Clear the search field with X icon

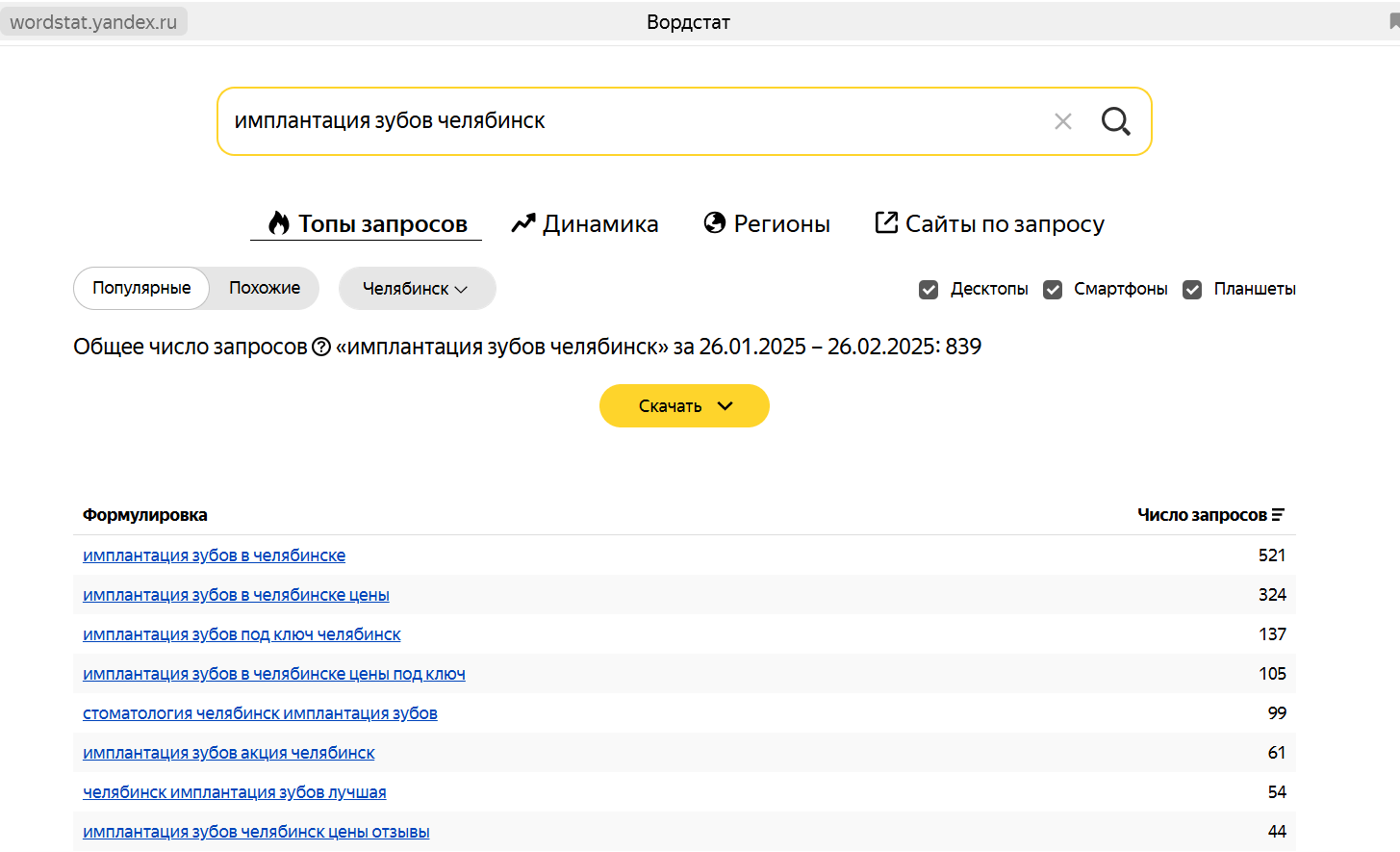[1063, 121]
